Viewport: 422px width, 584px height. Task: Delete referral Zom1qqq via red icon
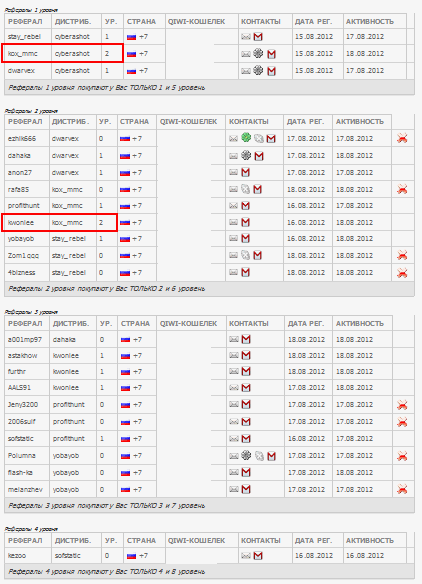pyautogui.click(x=402, y=256)
